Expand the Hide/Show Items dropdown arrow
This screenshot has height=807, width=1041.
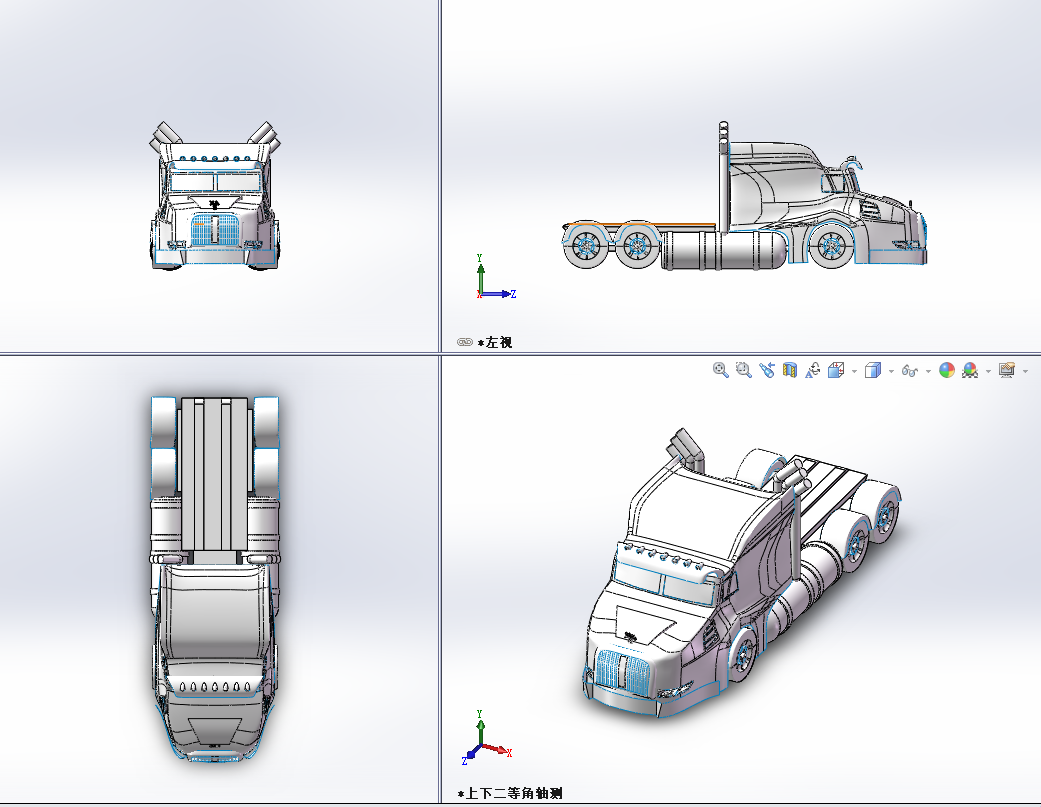tap(928, 371)
